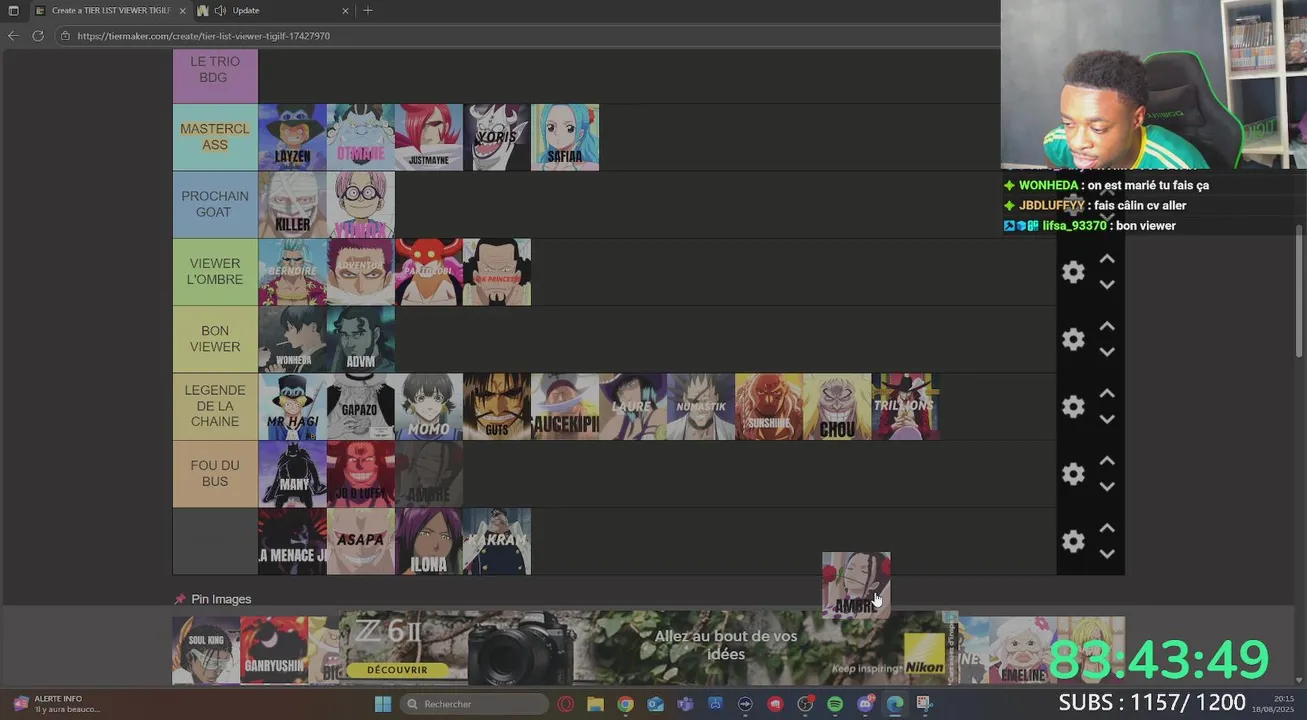Click the tiermaker.com address bar
The width and height of the screenshot is (1307, 720).
point(530,36)
